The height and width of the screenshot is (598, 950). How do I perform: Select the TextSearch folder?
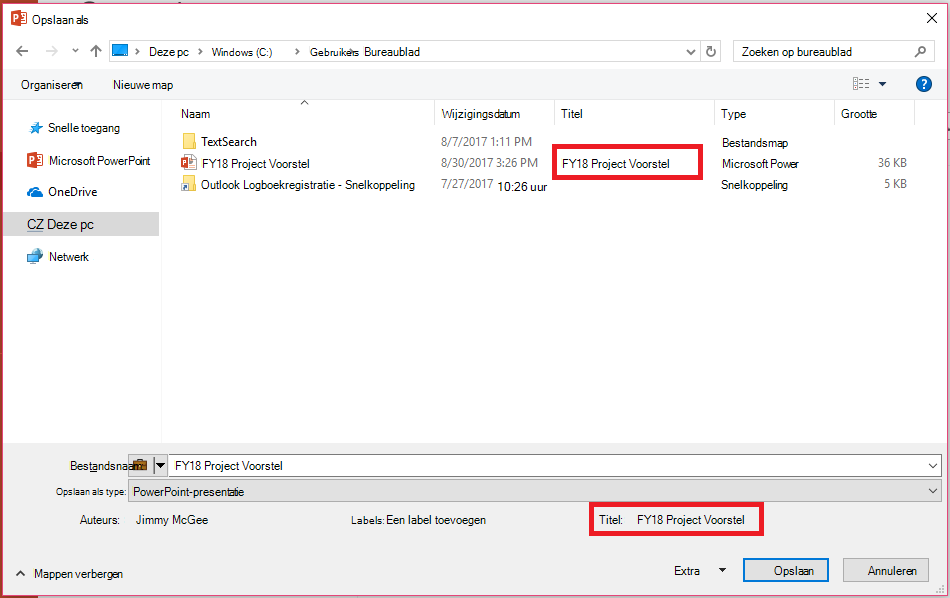pyautogui.click(x=229, y=142)
